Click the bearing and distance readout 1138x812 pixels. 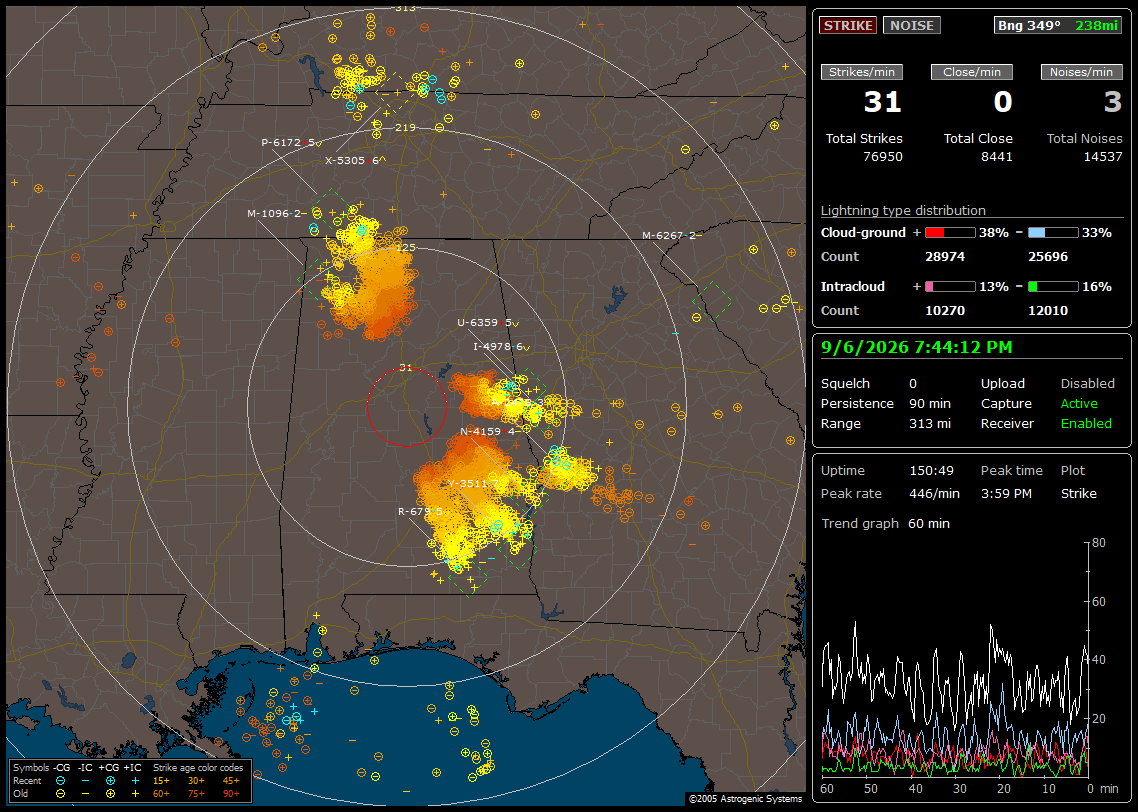(1057, 25)
